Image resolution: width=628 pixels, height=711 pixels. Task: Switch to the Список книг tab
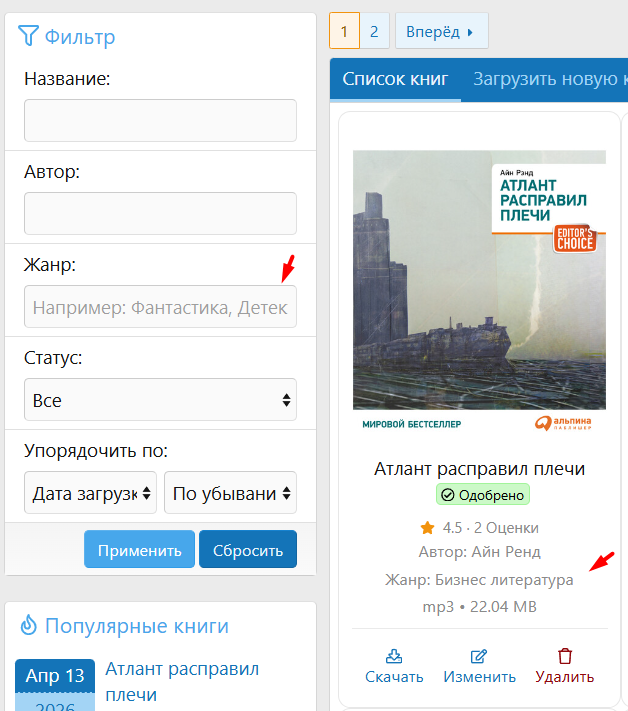click(395, 79)
